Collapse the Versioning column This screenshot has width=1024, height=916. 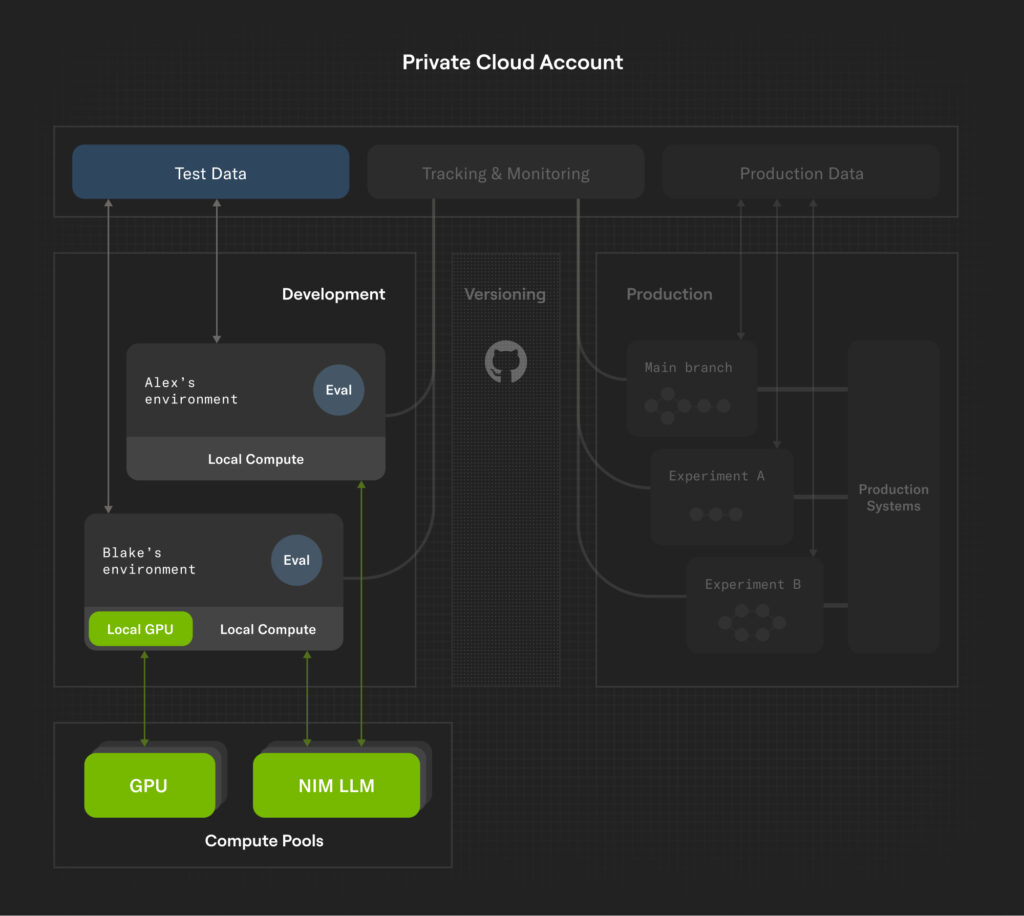[x=505, y=294]
